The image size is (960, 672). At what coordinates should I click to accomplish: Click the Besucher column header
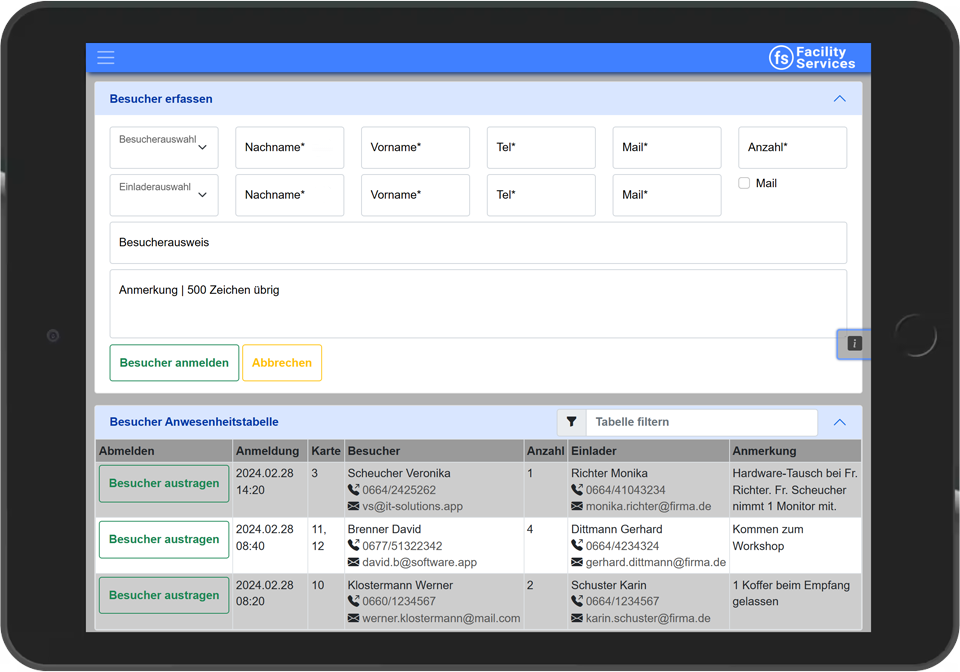(x=434, y=451)
